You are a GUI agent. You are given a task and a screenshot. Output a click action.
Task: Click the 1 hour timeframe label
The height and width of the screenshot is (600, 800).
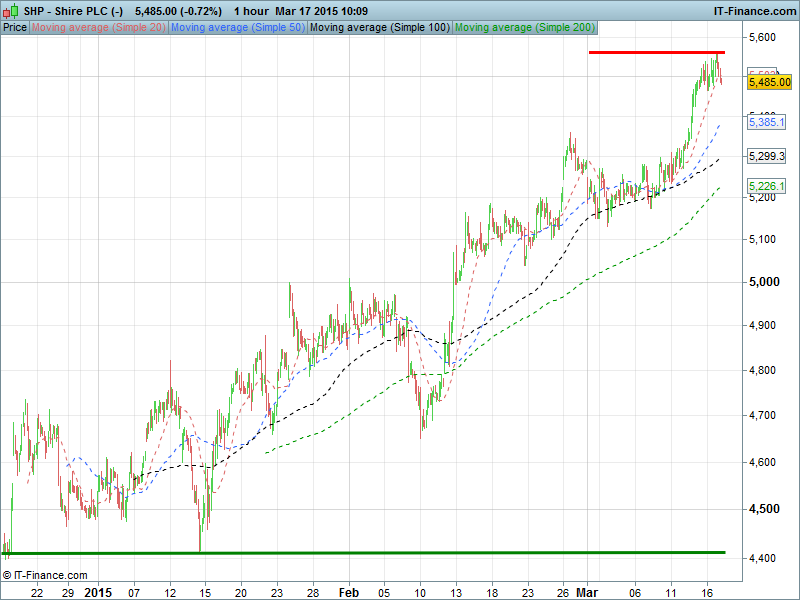click(249, 10)
